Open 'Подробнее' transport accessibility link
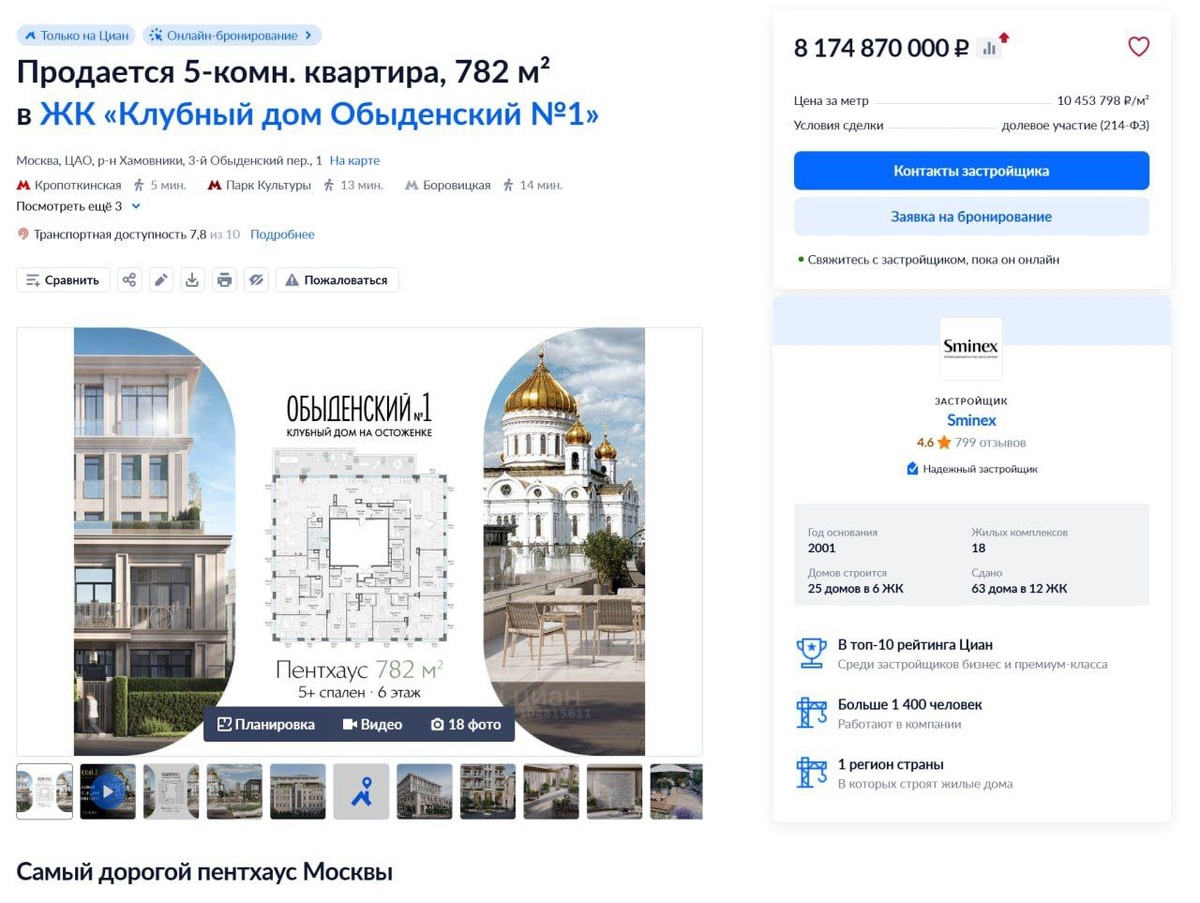The width and height of the screenshot is (1200, 903). (x=282, y=234)
